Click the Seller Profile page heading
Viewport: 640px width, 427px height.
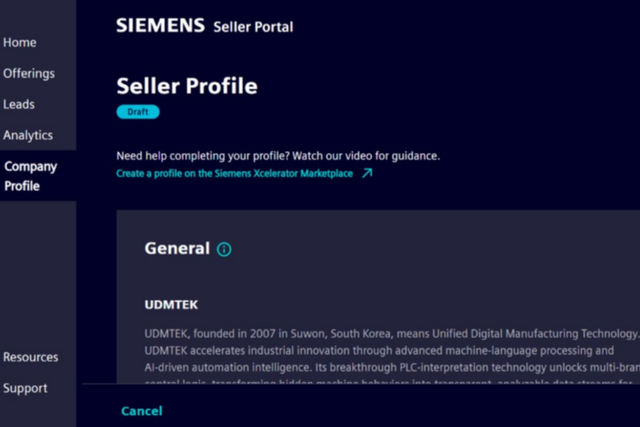pos(187,85)
